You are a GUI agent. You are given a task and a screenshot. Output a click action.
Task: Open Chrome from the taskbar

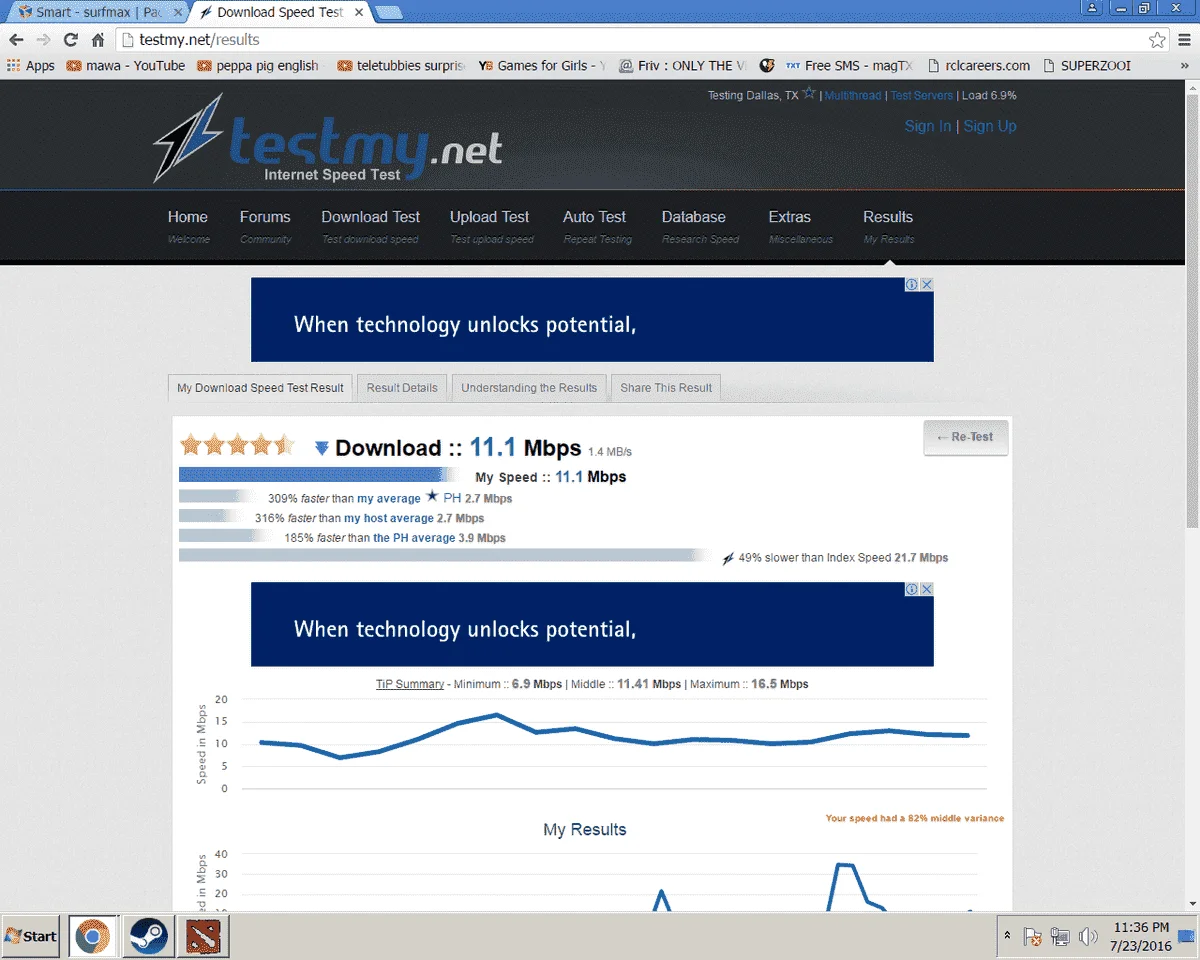[x=92, y=936]
